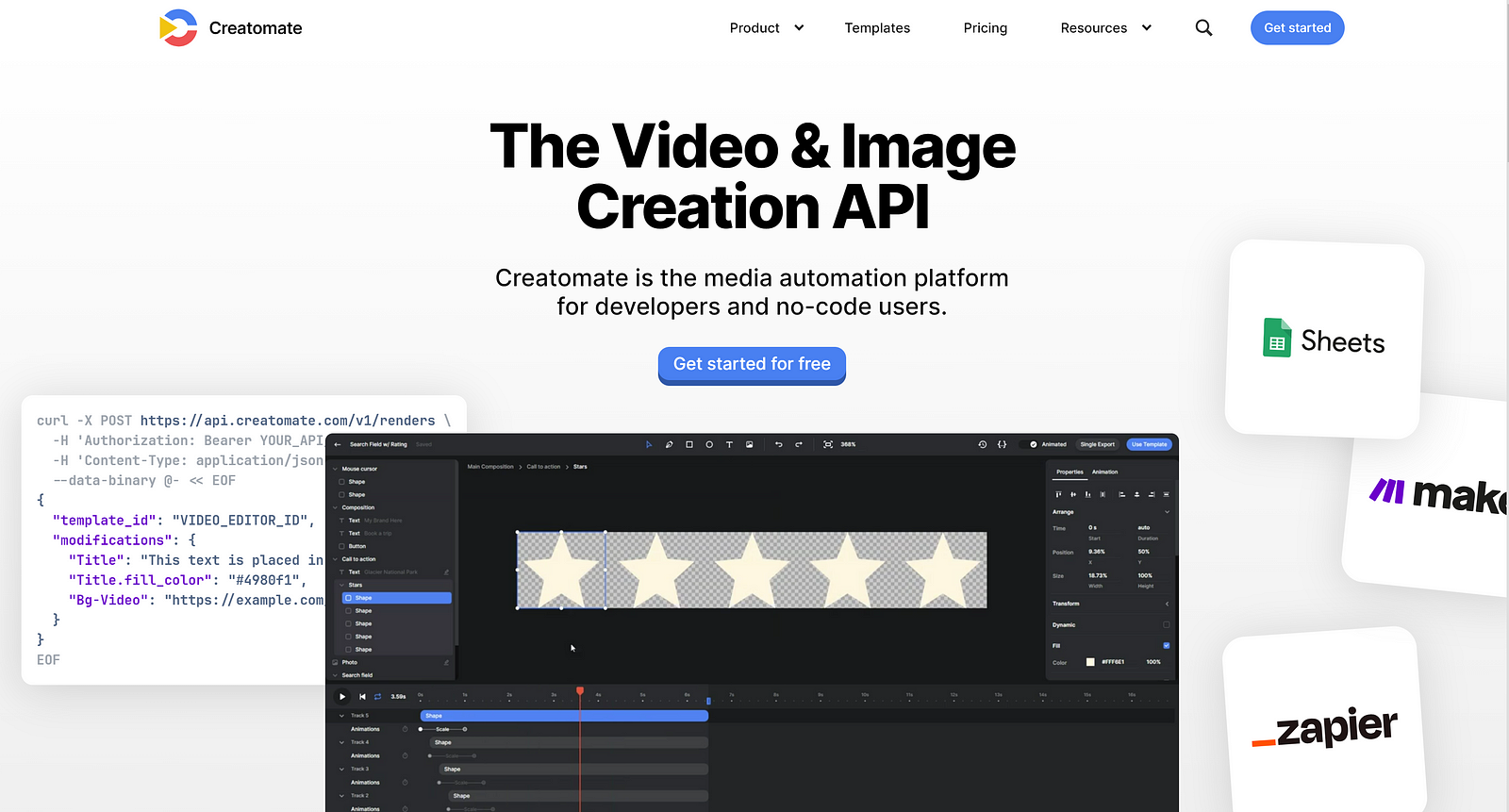1509x812 pixels.
Task: Click Call to action in the breadcrumb
Action: tap(543, 467)
